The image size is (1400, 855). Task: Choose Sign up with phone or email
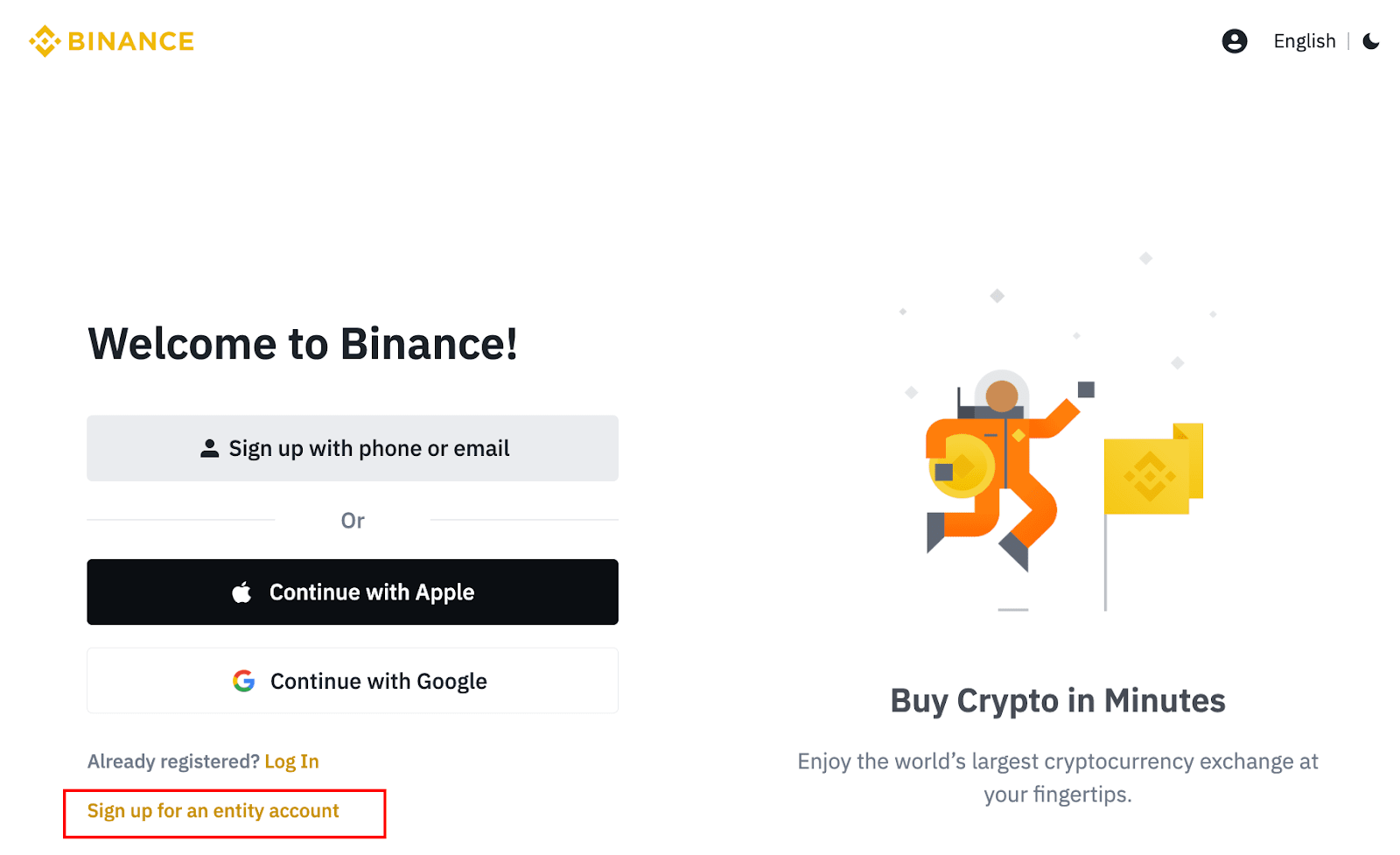(x=353, y=448)
